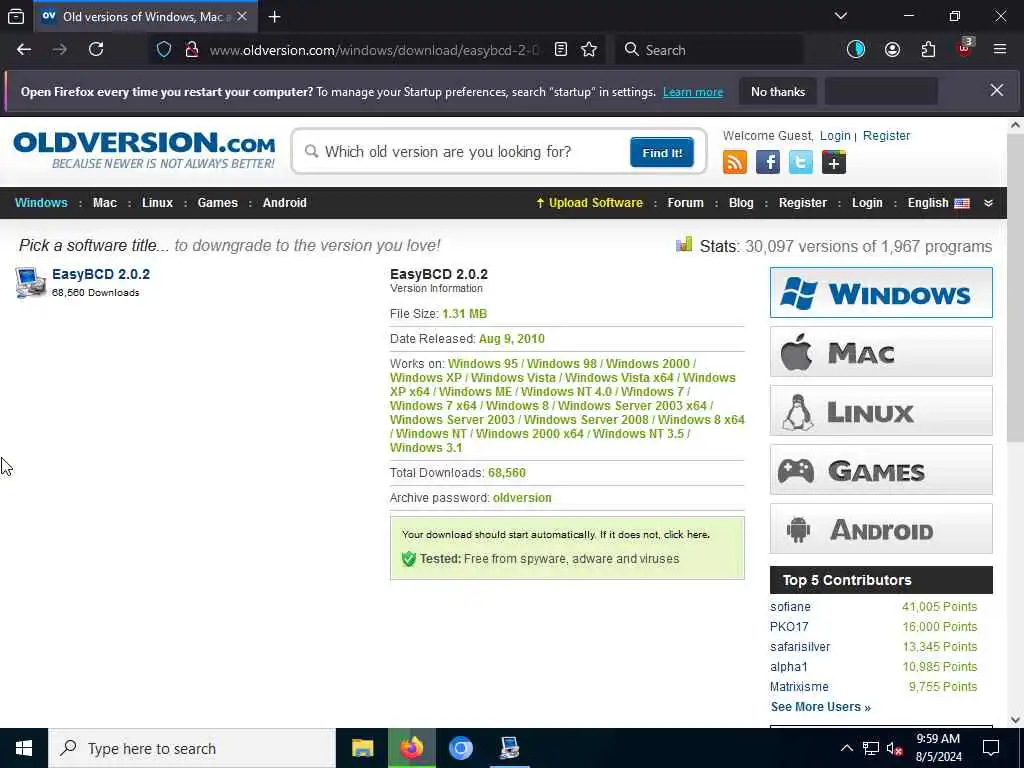Bookmark this page with the star icon
This screenshot has height=768, width=1024.
(x=589, y=50)
